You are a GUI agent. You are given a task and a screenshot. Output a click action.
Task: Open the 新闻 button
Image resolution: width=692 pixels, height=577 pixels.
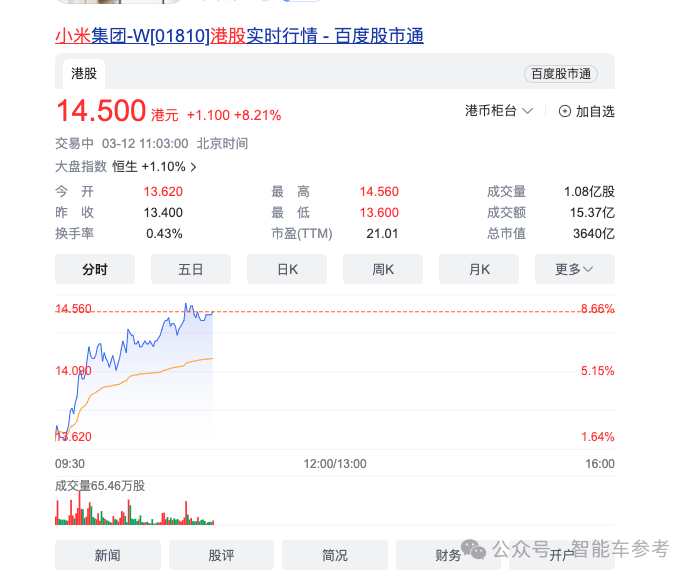[x=108, y=555]
